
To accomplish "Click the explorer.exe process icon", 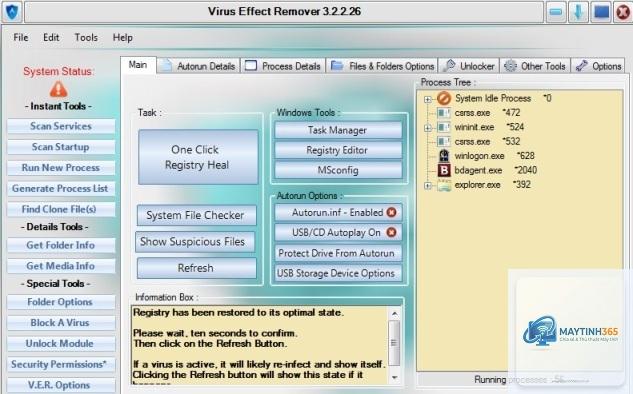I will click(444, 185).
